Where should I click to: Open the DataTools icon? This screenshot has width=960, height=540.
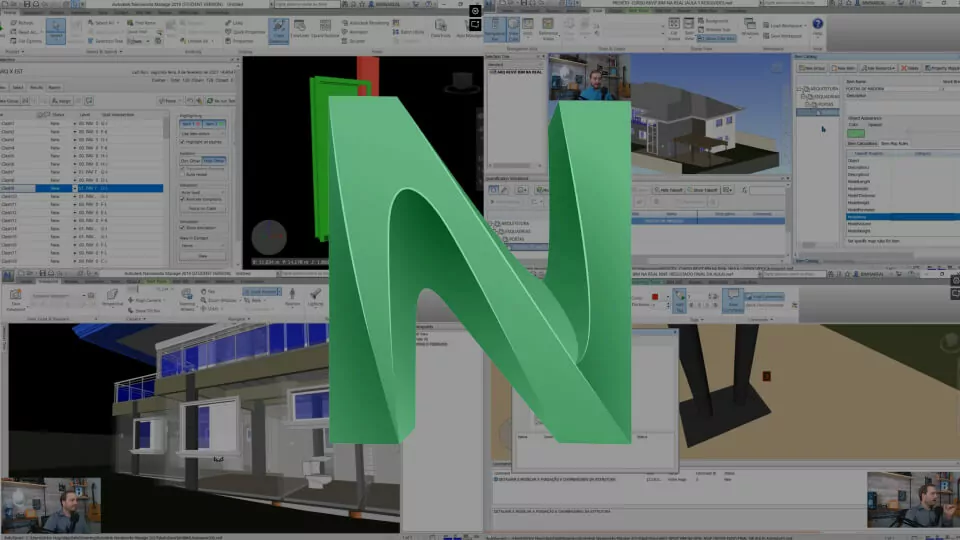[440, 28]
